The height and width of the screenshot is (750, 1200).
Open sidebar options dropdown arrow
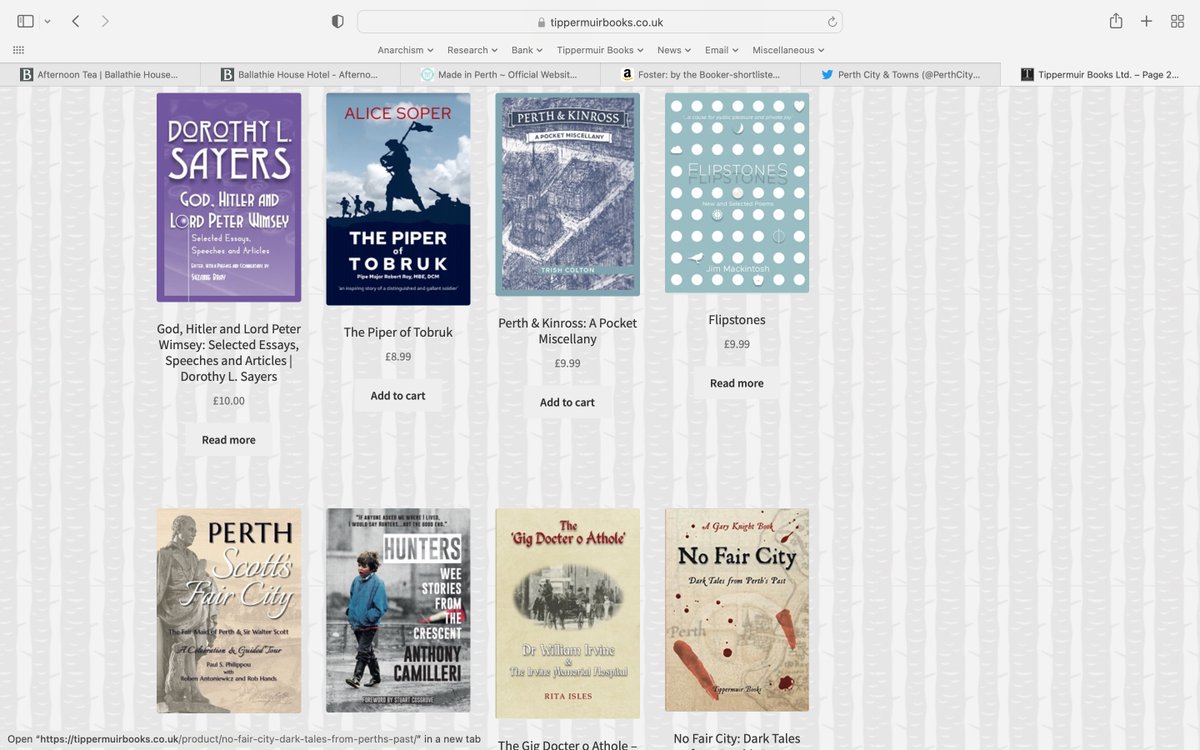(47, 21)
